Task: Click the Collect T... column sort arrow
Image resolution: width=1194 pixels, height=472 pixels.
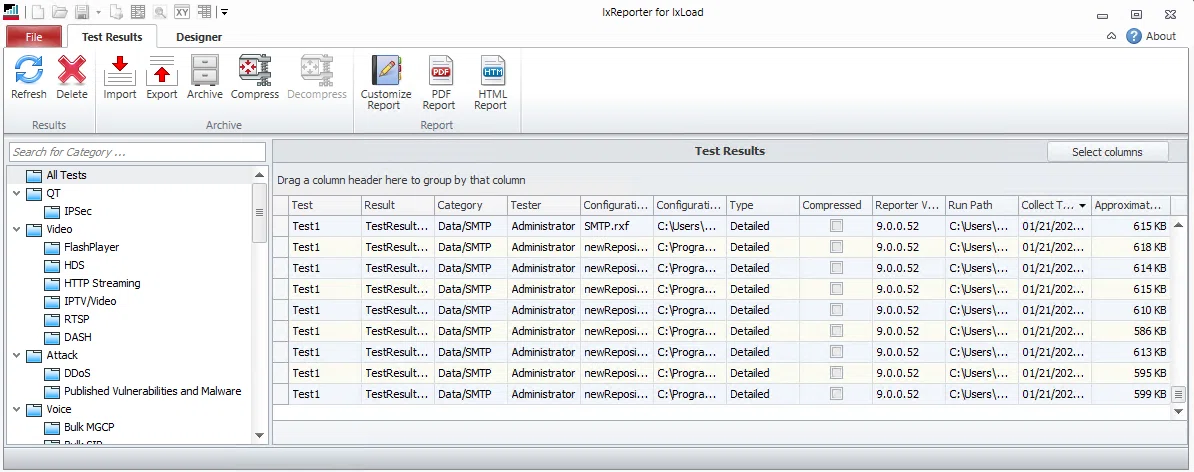Action: click(1082, 206)
